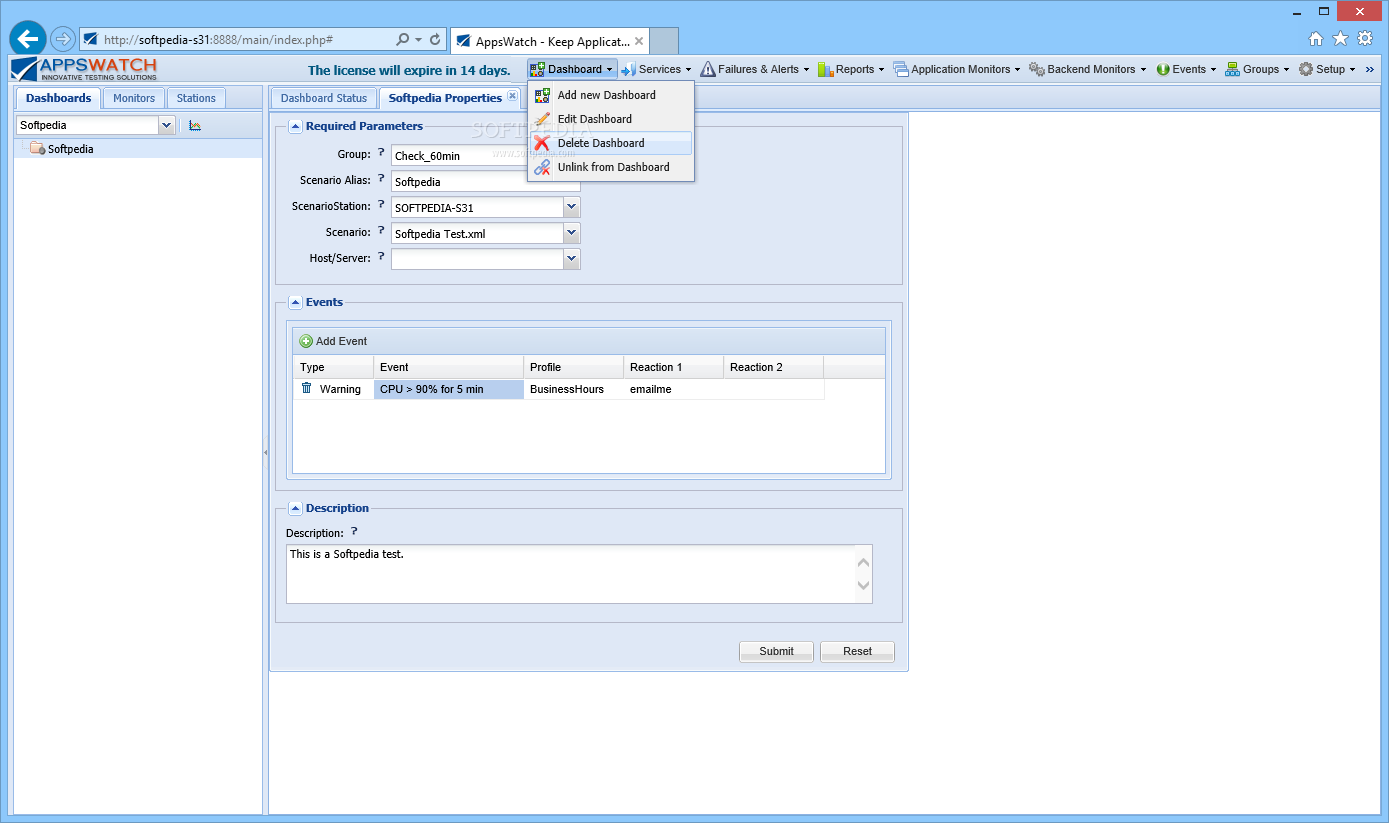The height and width of the screenshot is (823, 1389).
Task: Expand the Softpedia dashboard selector dropdown
Action: tap(167, 125)
